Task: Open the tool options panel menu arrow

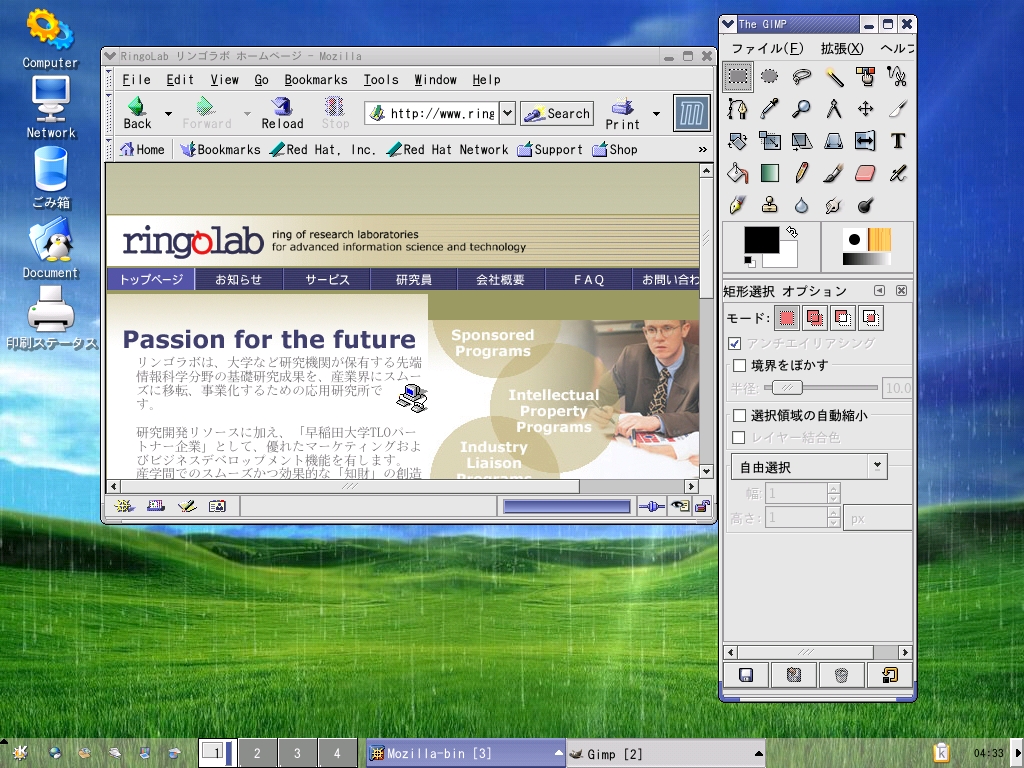Action: 880,291
